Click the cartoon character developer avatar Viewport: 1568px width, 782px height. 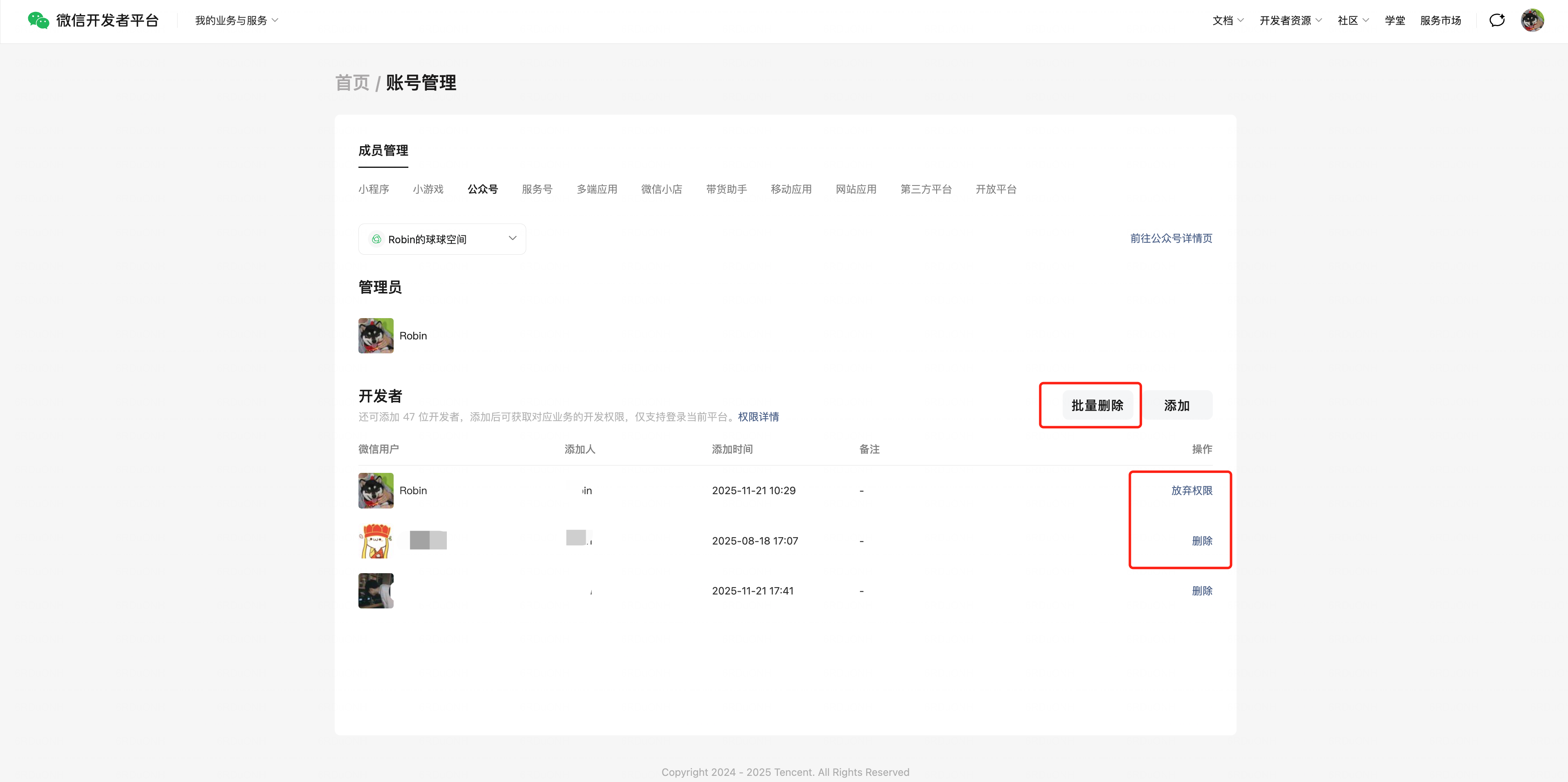pos(376,541)
